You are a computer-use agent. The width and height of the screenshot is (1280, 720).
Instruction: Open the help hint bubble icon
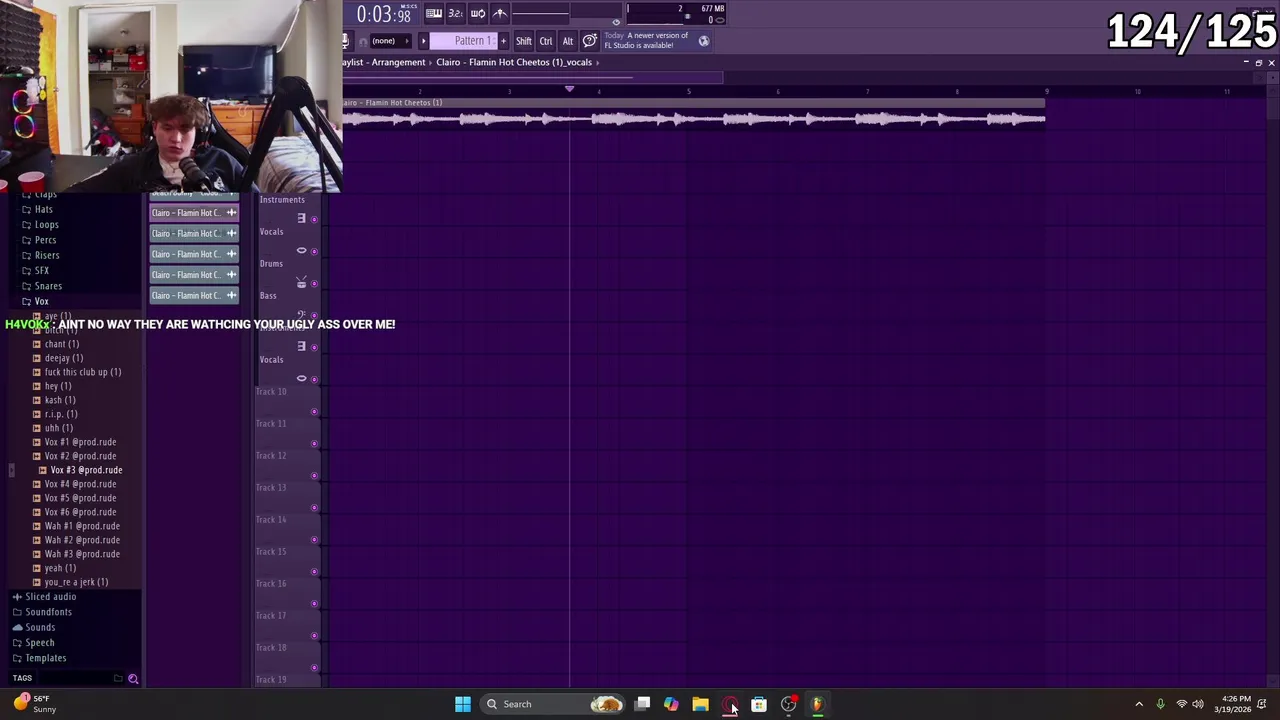[x=590, y=41]
